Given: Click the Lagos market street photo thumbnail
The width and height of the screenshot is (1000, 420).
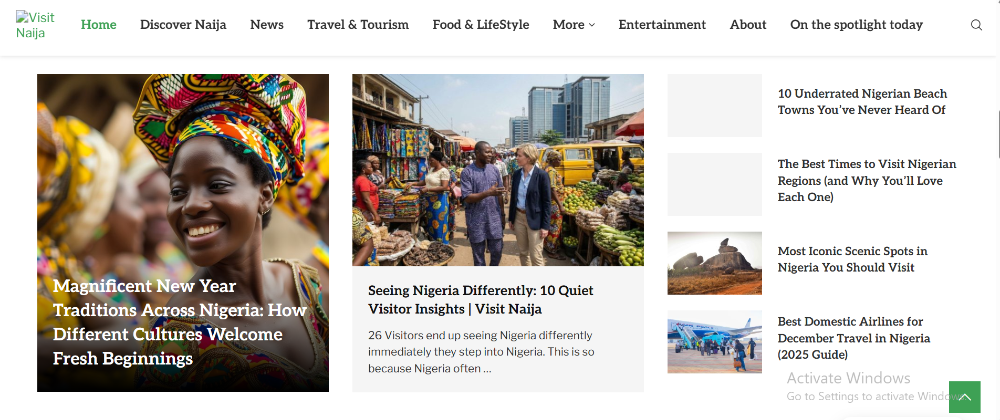Looking at the screenshot, I should [497, 170].
